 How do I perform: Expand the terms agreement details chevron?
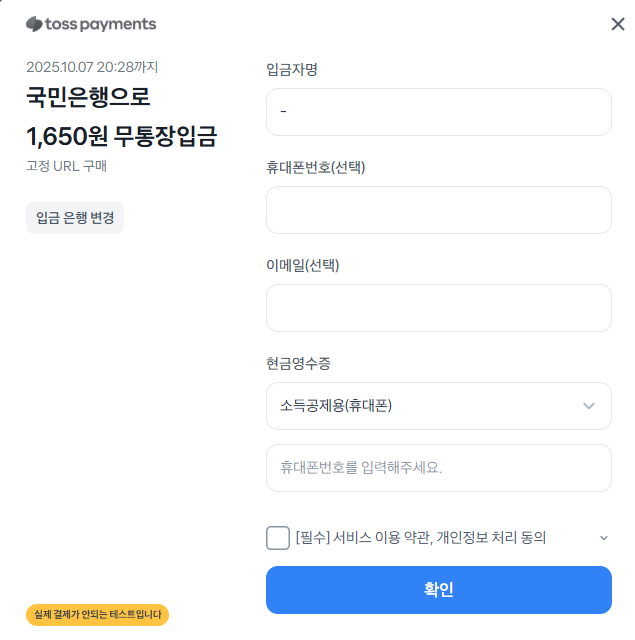[603, 538]
